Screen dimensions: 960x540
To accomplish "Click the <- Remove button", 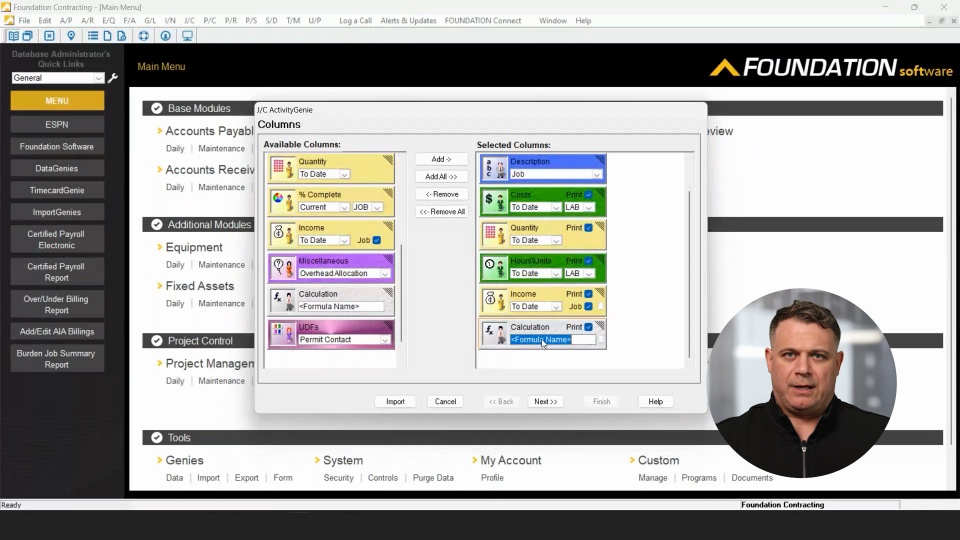I will [441, 194].
